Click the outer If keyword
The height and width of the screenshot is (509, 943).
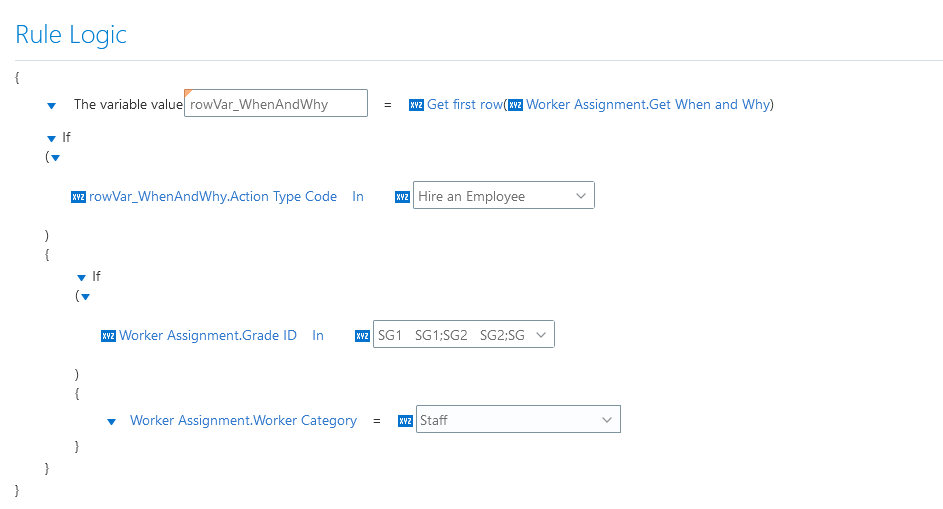tap(66, 138)
